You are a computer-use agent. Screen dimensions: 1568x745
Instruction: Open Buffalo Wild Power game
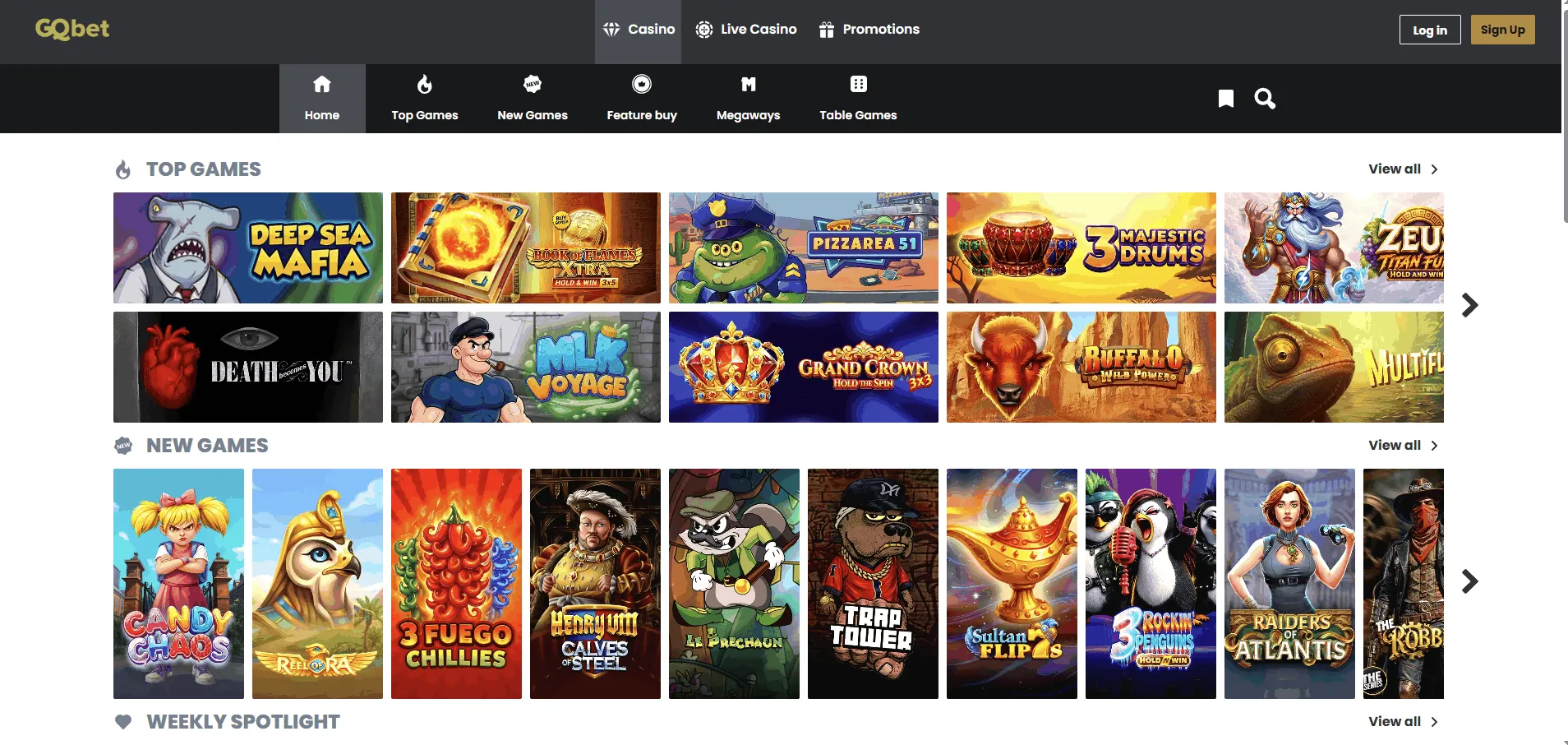point(1081,367)
